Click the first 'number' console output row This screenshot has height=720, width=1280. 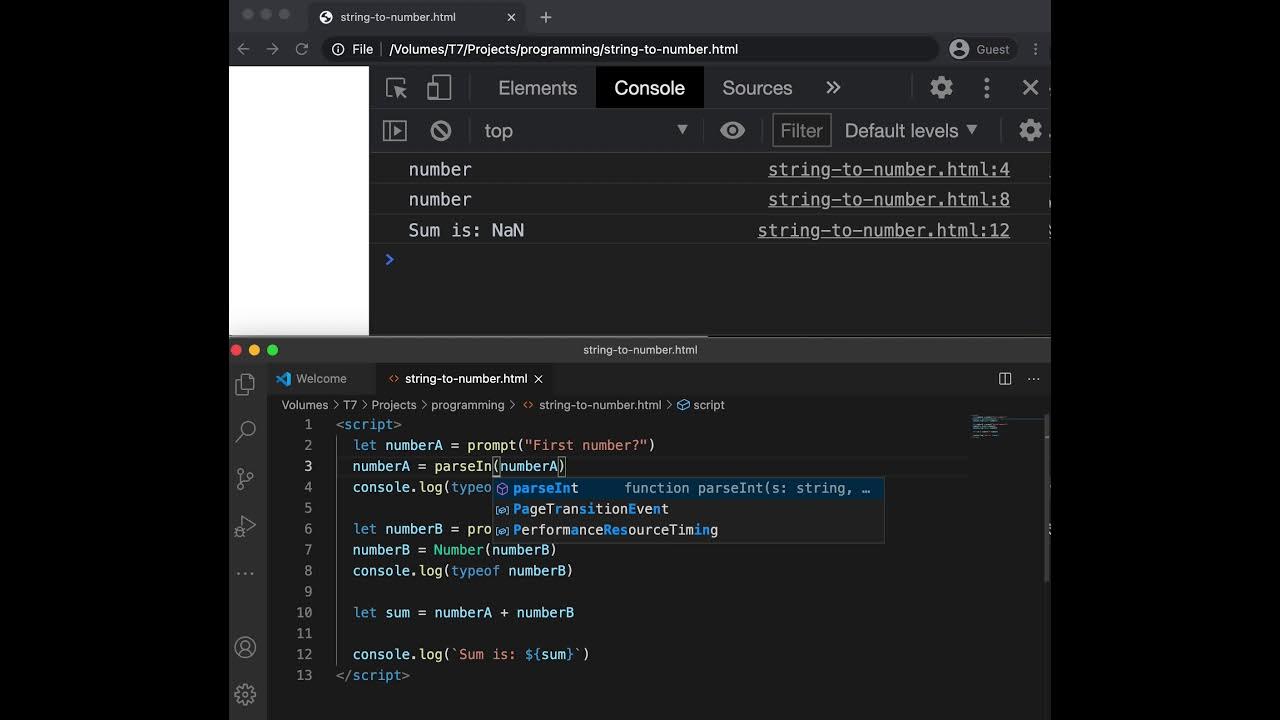(x=710, y=170)
